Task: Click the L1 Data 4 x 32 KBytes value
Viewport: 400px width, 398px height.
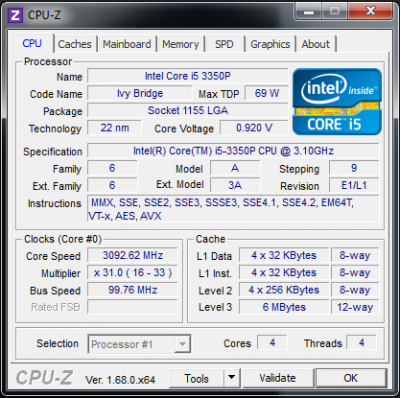Action: pos(284,255)
